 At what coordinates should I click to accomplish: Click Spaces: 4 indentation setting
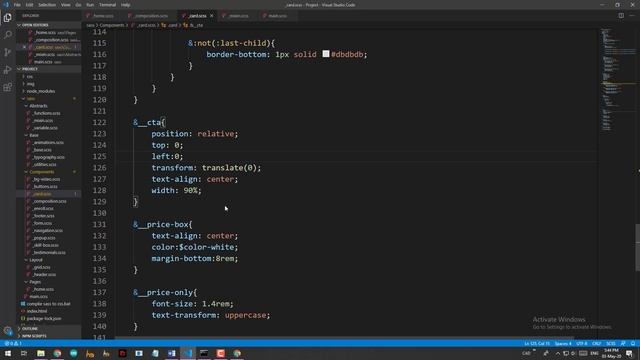click(x=563, y=343)
